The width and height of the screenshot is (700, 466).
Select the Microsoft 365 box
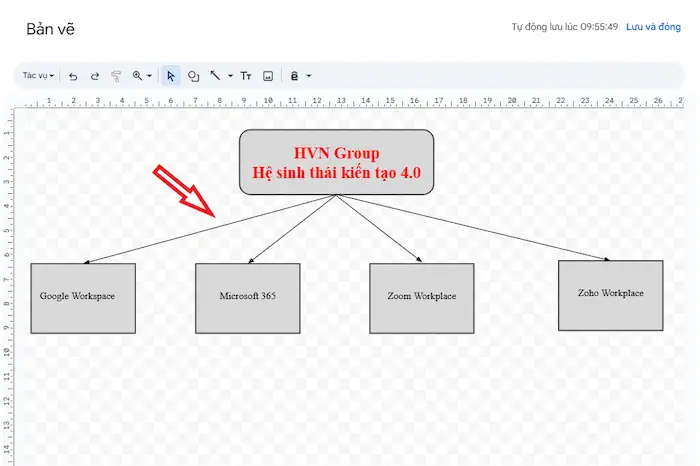248,298
